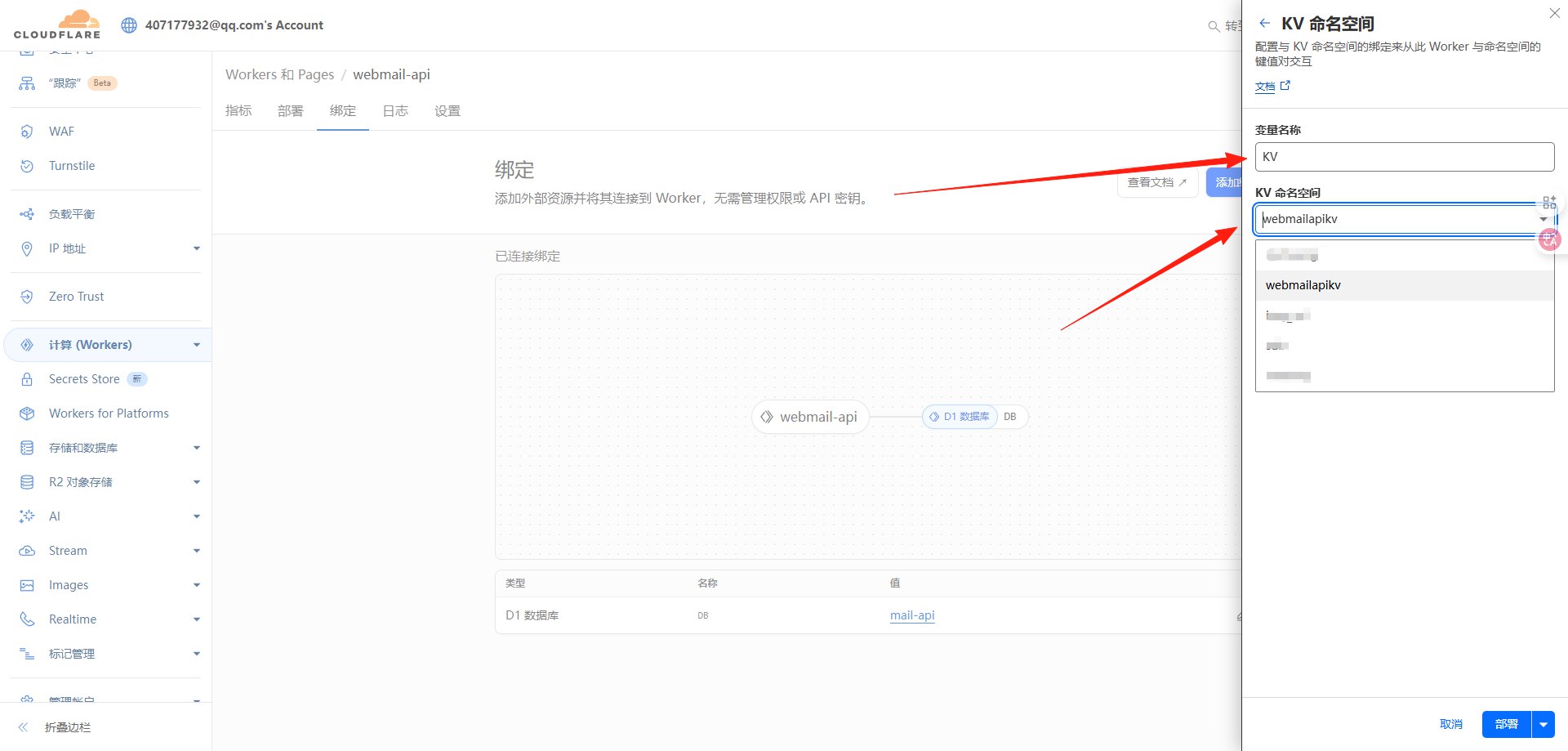The height and width of the screenshot is (751, 1568).
Task: Click the Stream sidebar icon
Action: pos(26,550)
